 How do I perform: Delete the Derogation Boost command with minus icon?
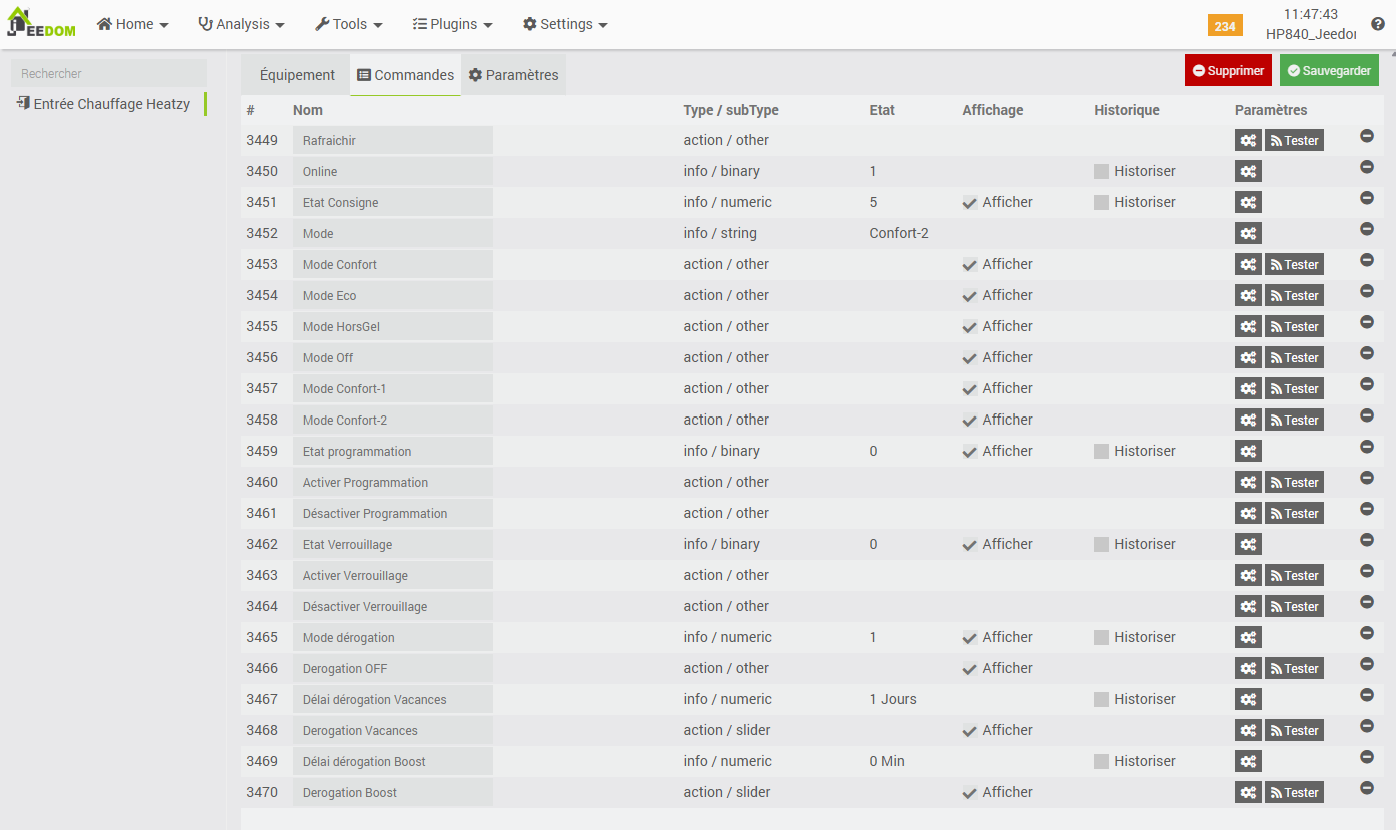[1367, 788]
